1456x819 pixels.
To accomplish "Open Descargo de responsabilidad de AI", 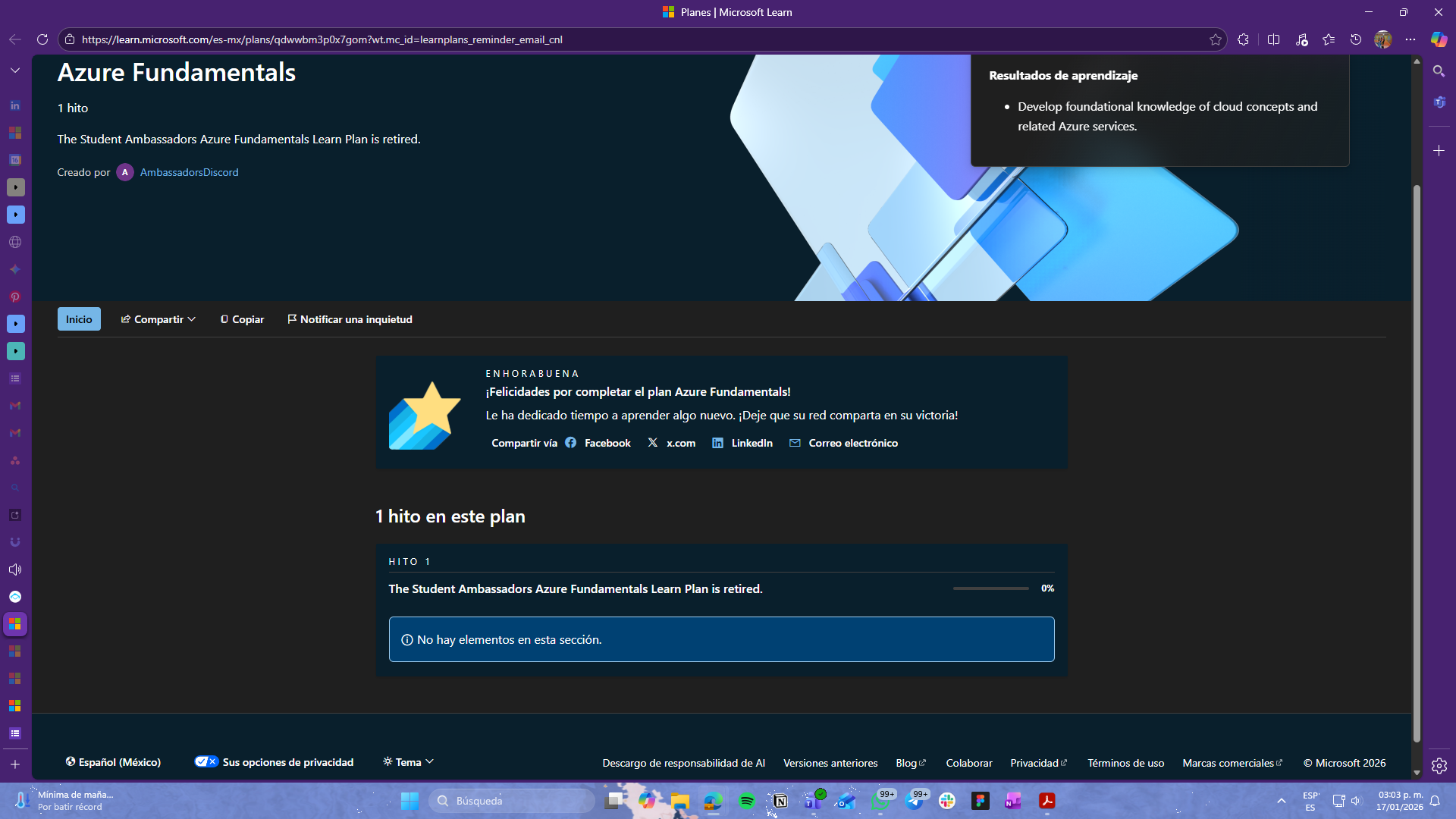I will (684, 763).
